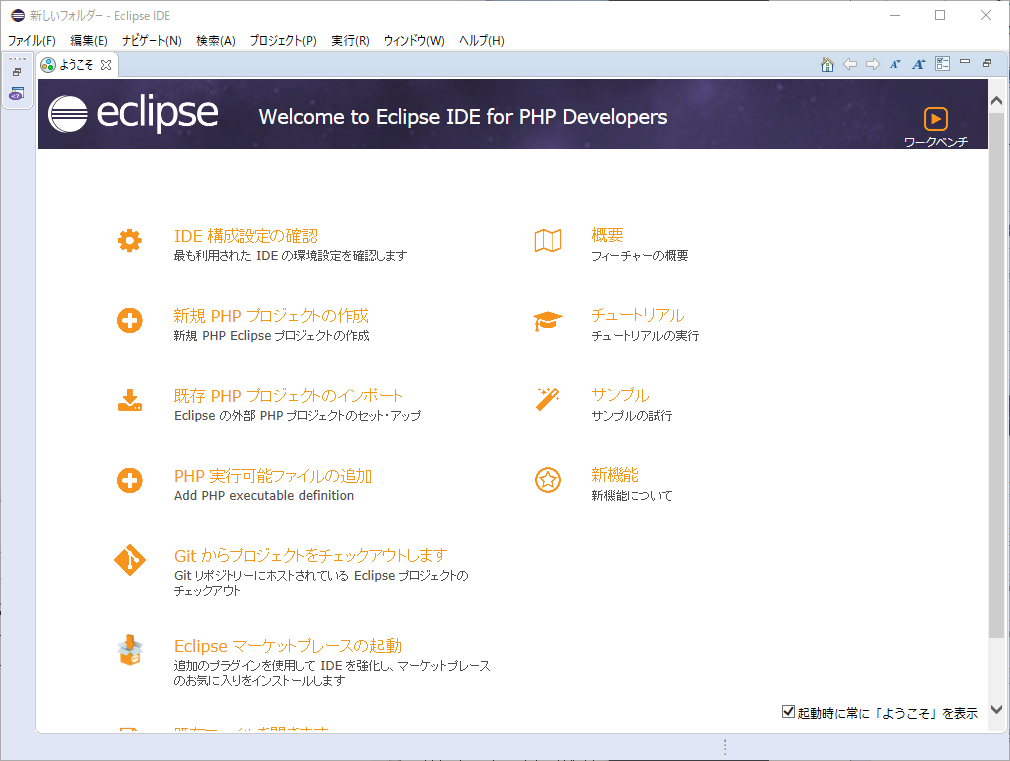Viewport: 1010px width, 761px height.
Task: Click the text 新機能について
Action: [632, 496]
